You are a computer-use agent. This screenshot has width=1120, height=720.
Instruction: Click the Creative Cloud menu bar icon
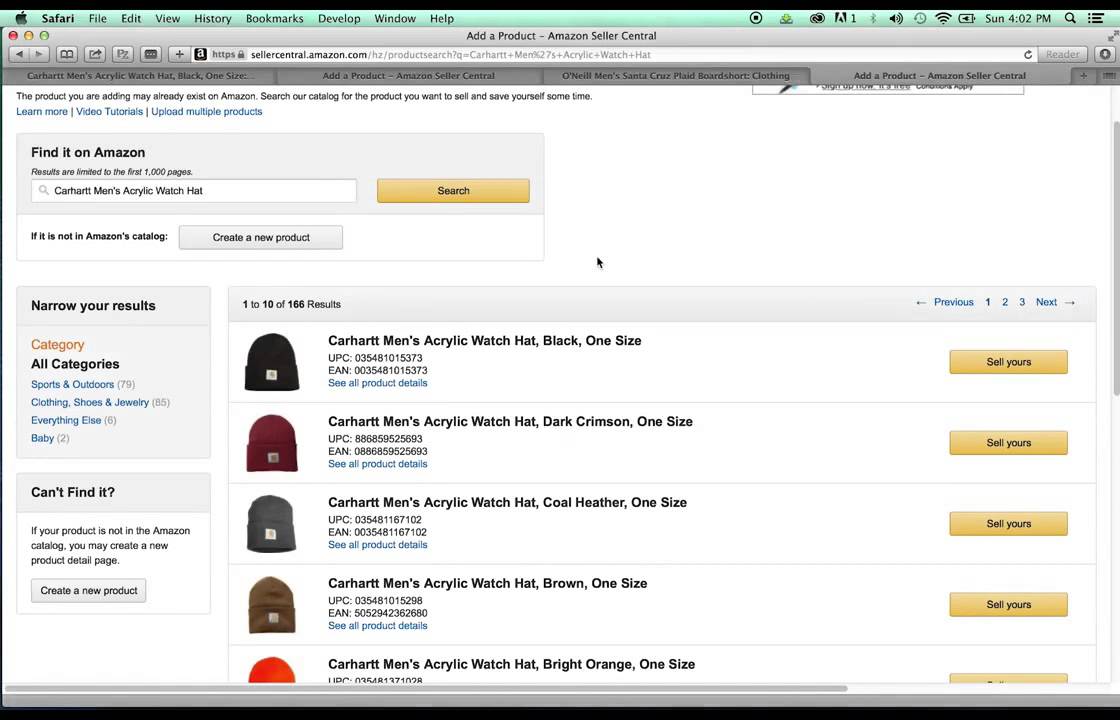[x=817, y=19]
